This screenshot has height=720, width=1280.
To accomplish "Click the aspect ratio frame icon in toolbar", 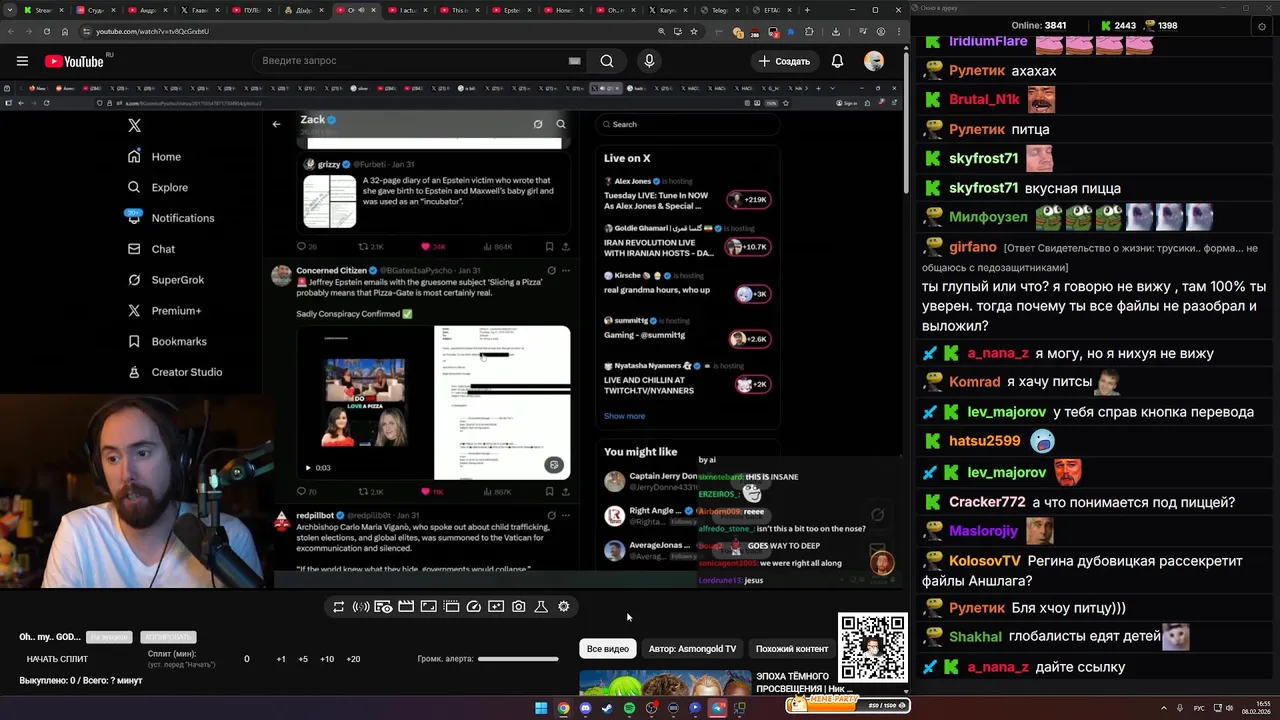I will (x=428, y=606).
